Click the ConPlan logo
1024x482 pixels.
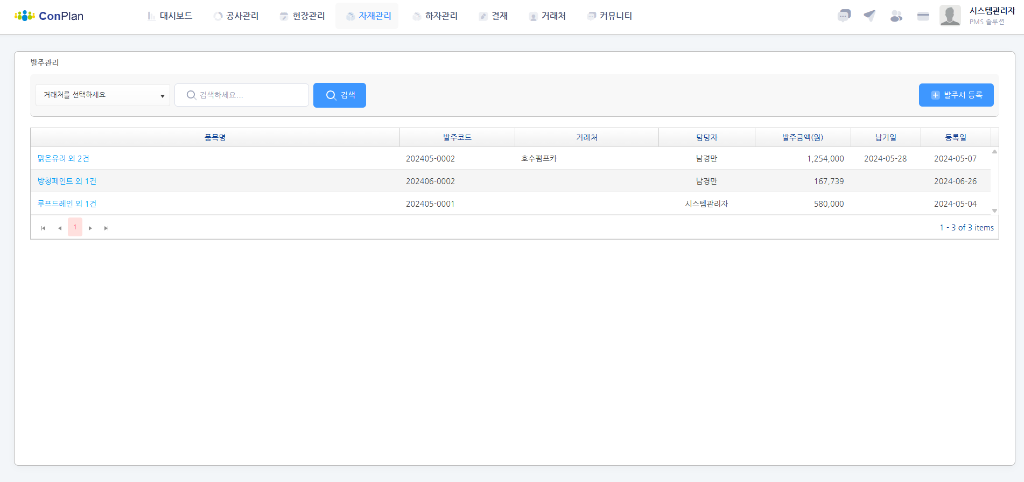tap(49, 16)
